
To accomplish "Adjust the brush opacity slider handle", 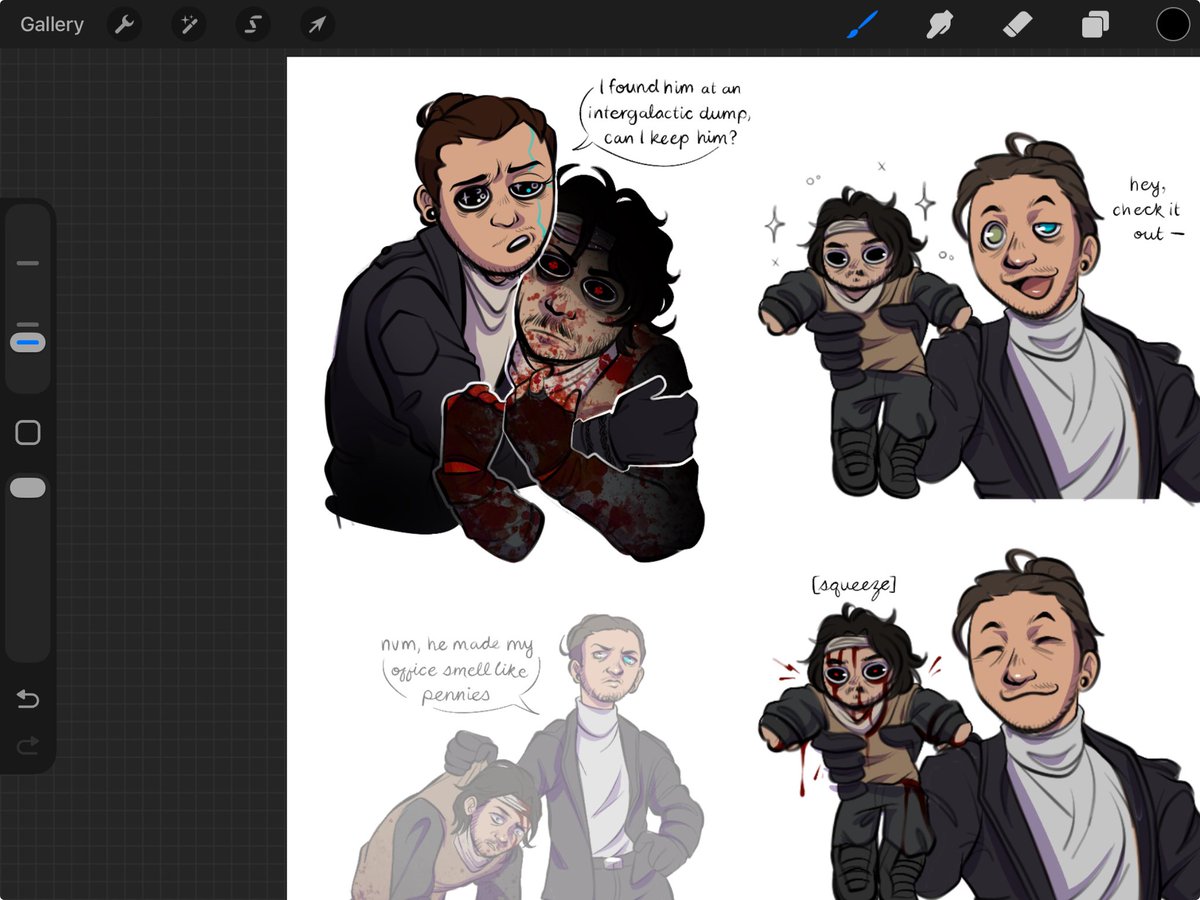I will tap(28, 488).
